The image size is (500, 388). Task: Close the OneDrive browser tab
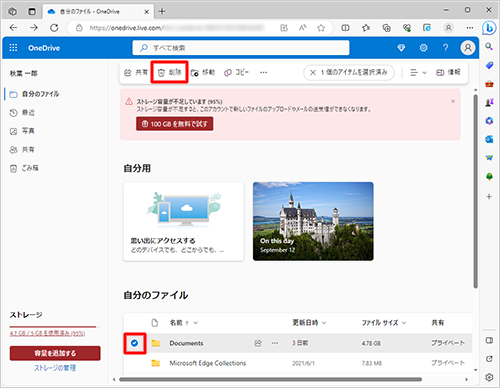pyautogui.click(x=146, y=12)
